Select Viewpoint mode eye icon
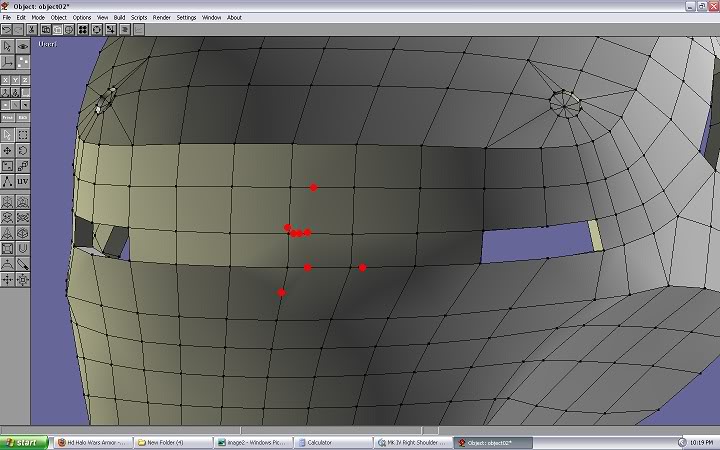720x450 pixels. (22, 46)
